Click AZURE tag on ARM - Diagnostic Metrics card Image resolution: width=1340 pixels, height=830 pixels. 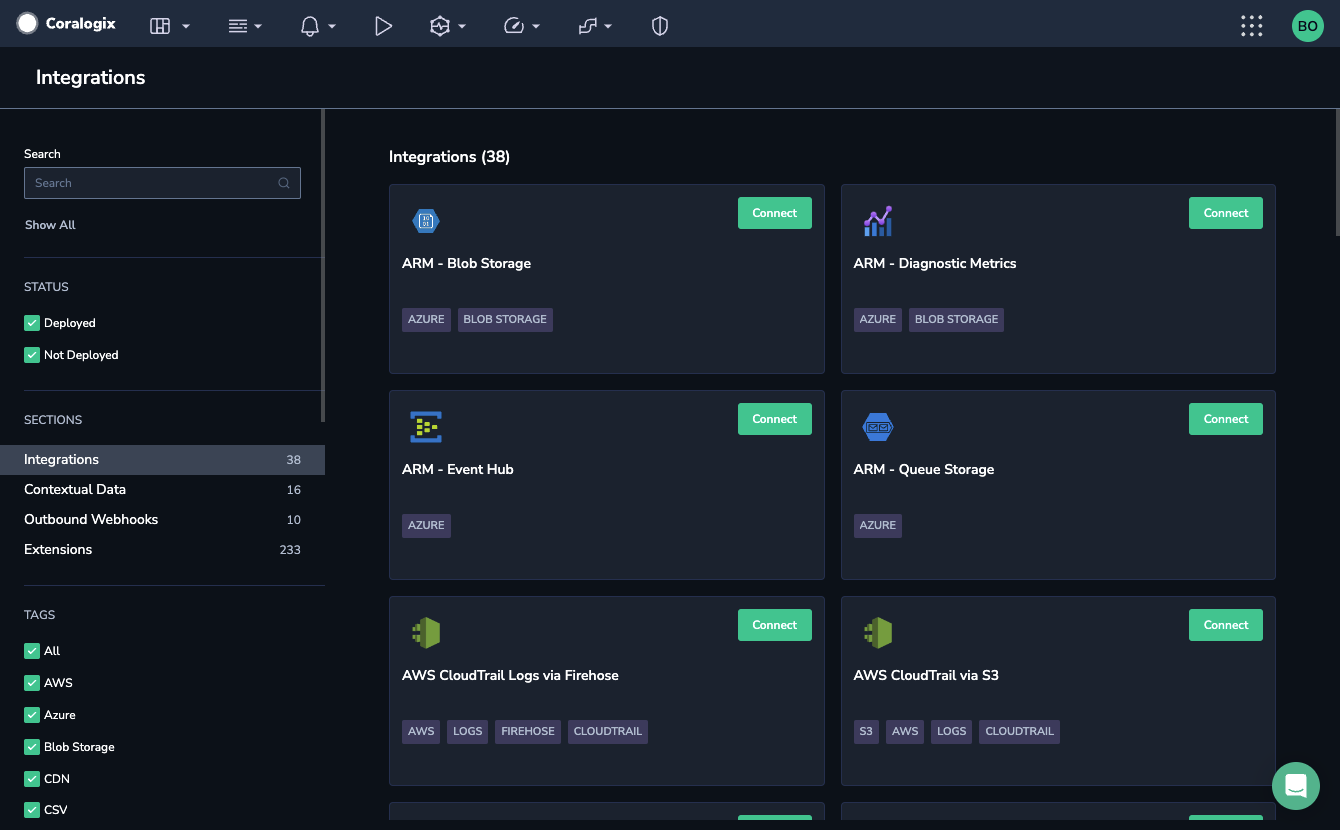pos(878,320)
